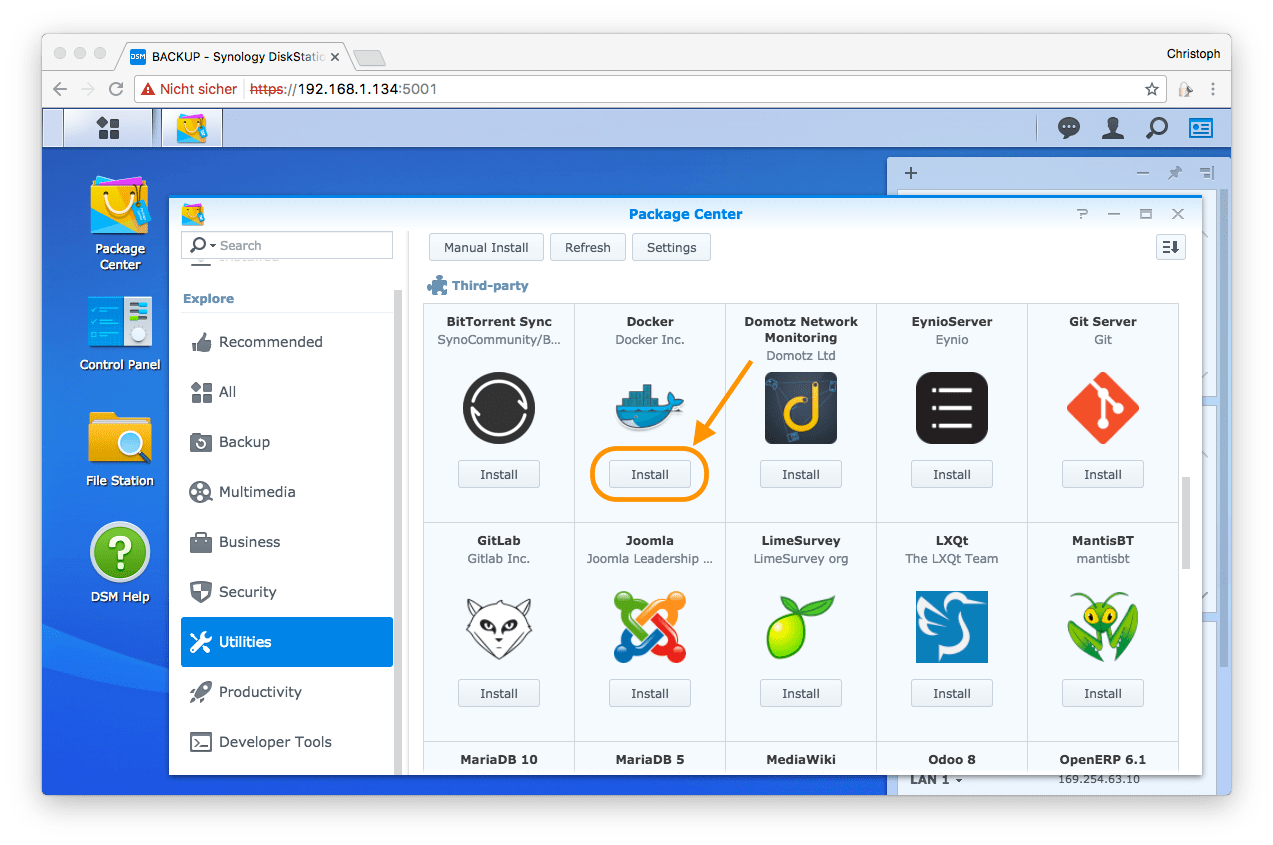Screen dimensions: 1273x845
Task: Open the File Station desktop icon
Action: [x=120, y=438]
